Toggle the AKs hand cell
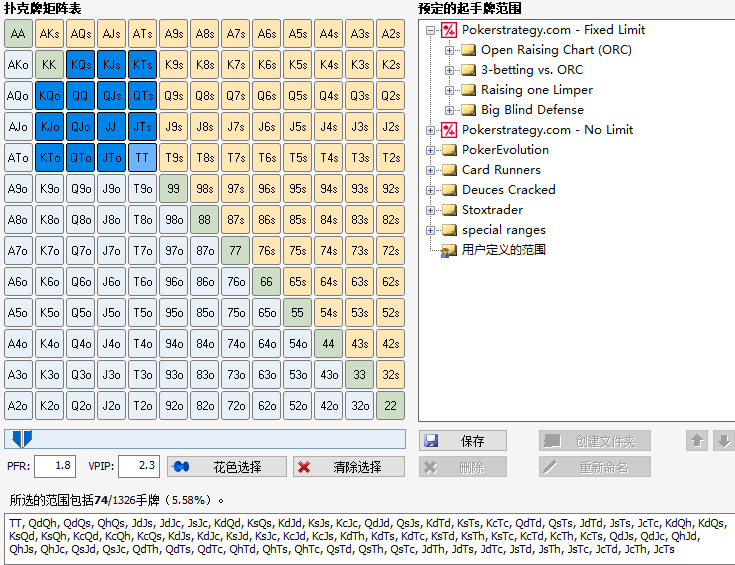The image size is (735, 565). click(49, 34)
